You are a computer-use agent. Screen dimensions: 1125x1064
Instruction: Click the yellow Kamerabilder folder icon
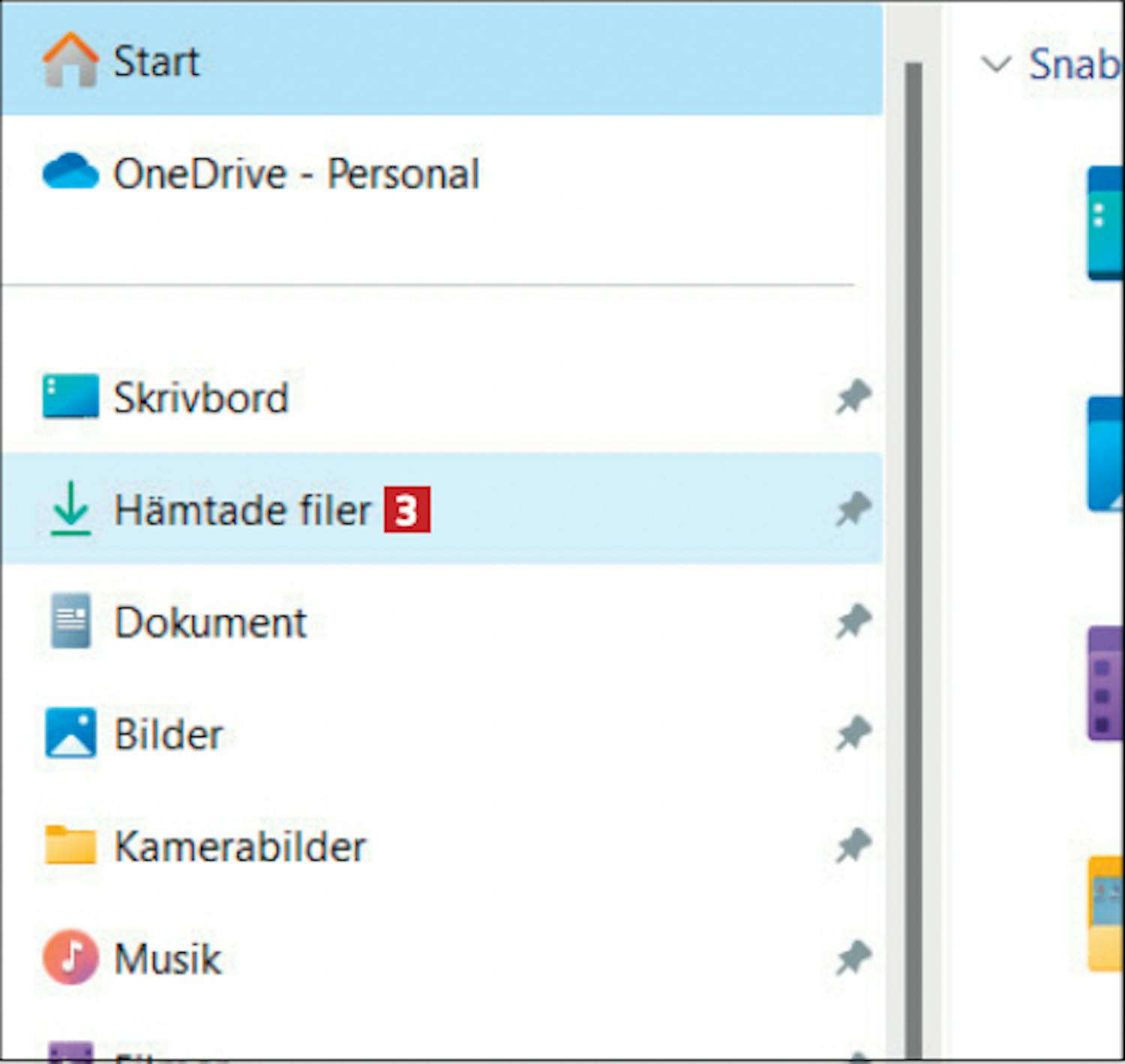[70, 845]
